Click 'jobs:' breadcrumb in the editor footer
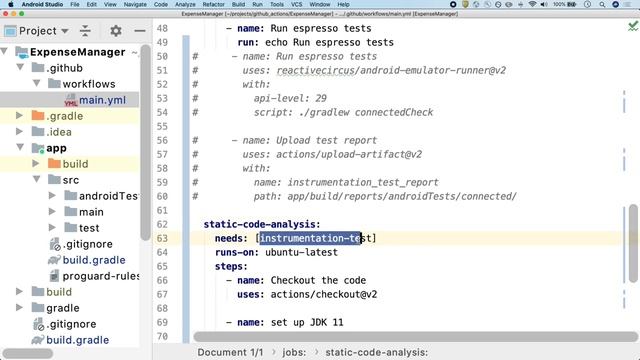 [x=294, y=352]
